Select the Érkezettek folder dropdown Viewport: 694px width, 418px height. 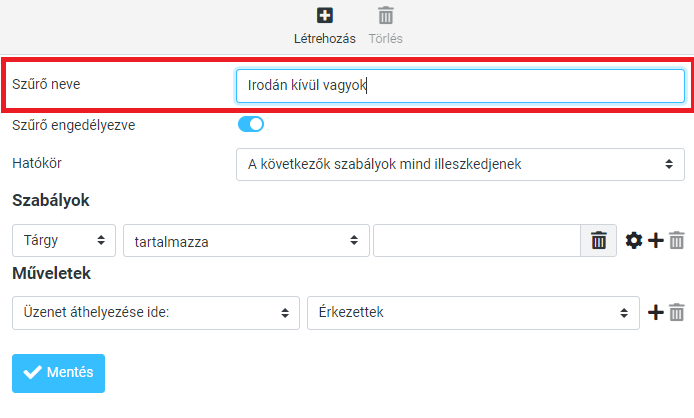click(x=473, y=312)
